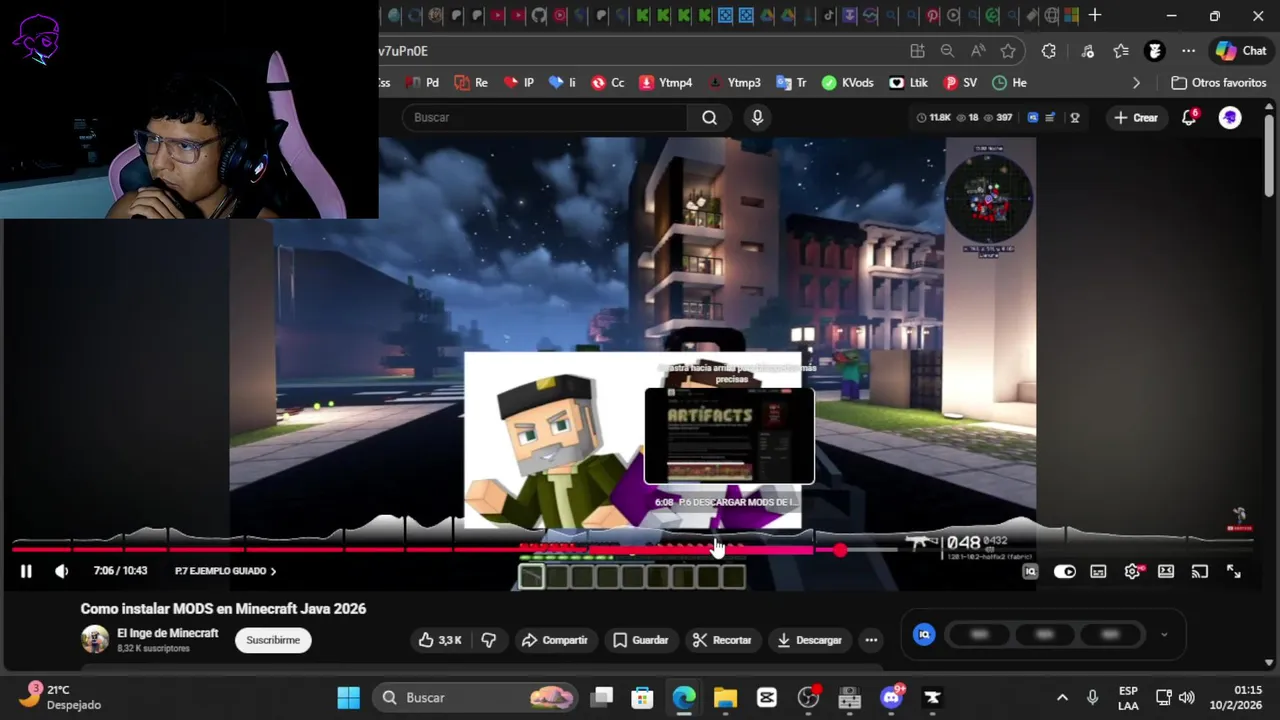This screenshot has height=720, width=1280.
Task: Dislike the video
Action: pyautogui.click(x=489, y=640)
